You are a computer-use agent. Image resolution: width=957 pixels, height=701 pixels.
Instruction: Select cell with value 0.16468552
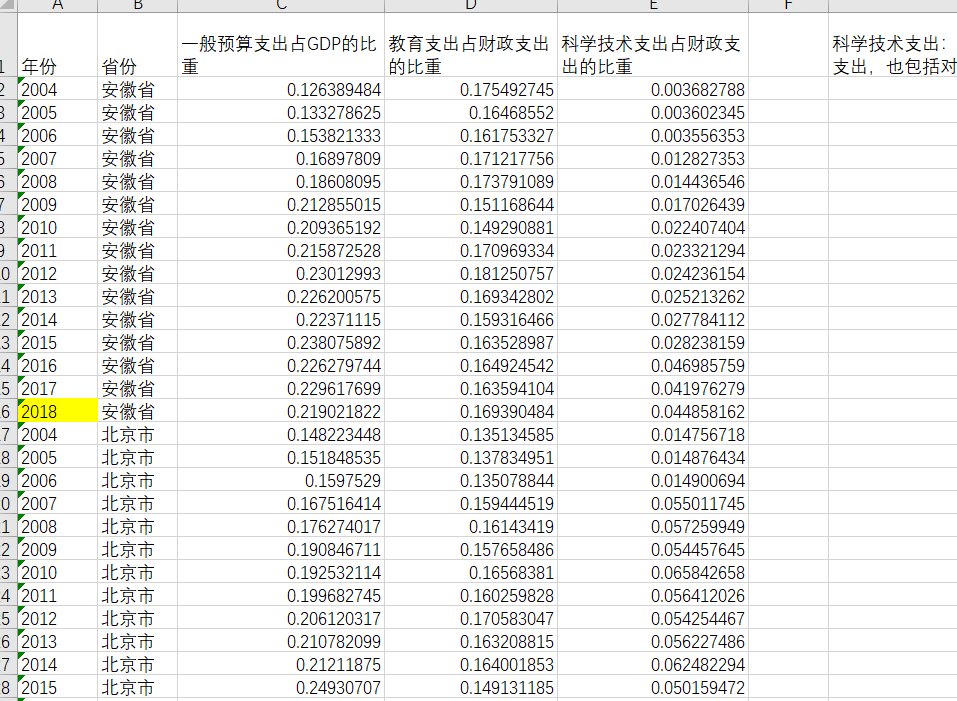(471, 112)
